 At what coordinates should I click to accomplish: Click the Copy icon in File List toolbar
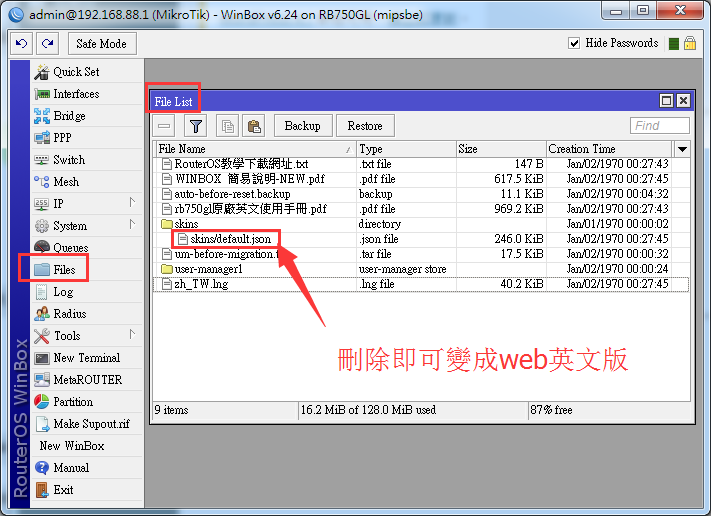[228, 126]
